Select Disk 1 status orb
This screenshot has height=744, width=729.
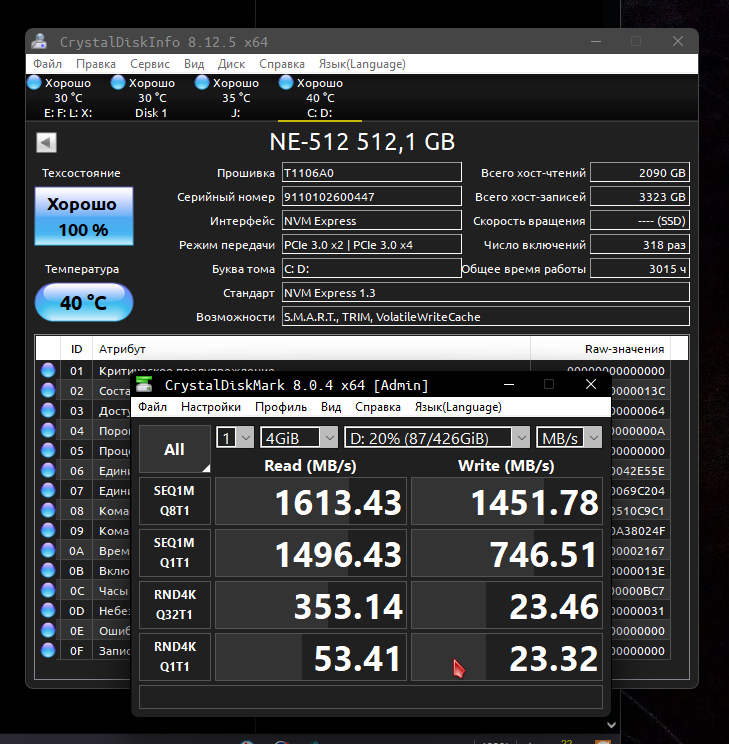[118, 83]
